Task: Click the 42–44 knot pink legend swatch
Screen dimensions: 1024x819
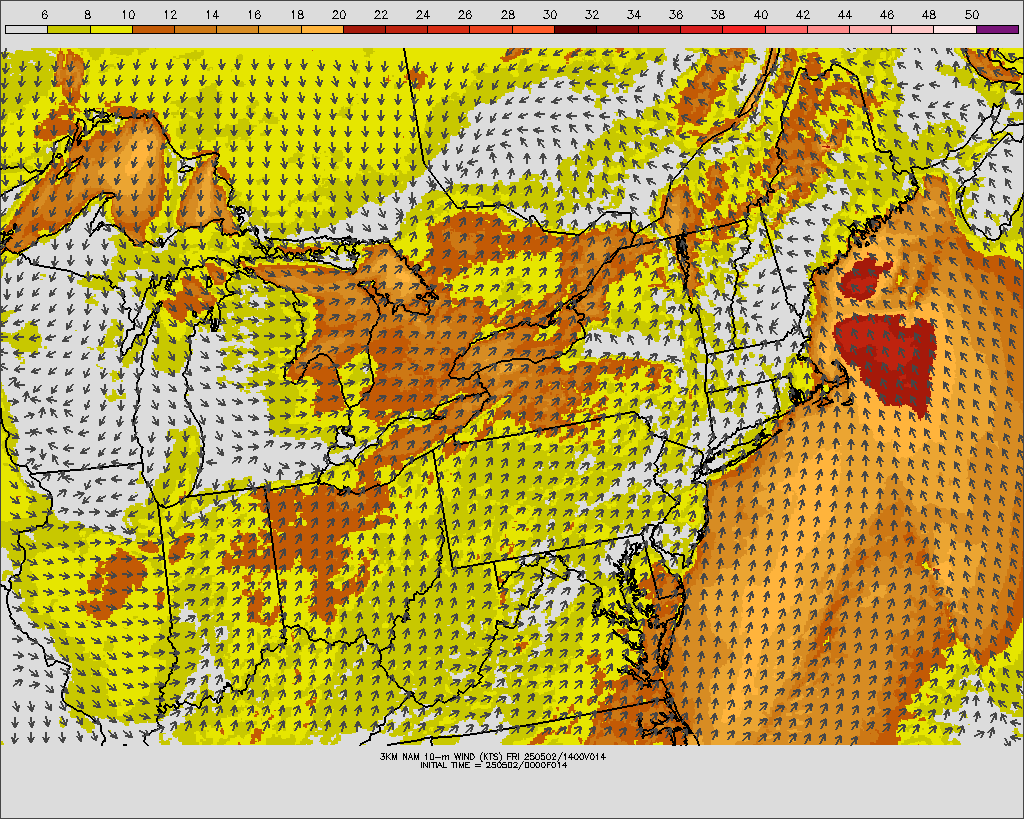Action: tap(829, 29)
